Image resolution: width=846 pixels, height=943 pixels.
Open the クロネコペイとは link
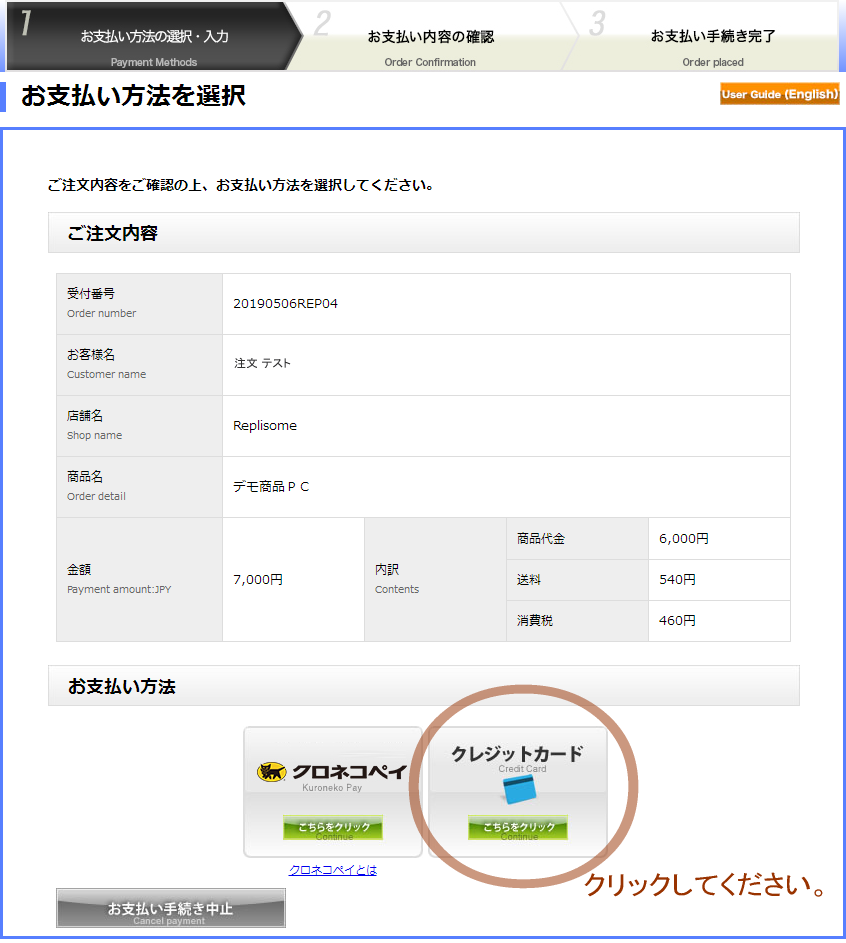point(333,870)
